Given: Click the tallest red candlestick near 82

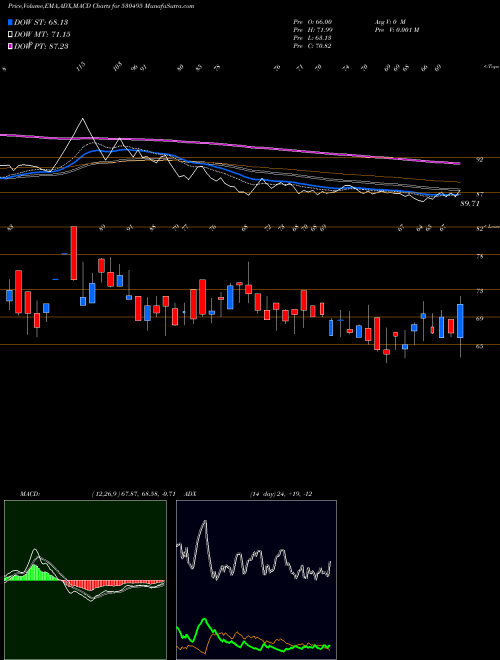Looking at the screenshot, I should pyautogui.click(x=74, y=253).
